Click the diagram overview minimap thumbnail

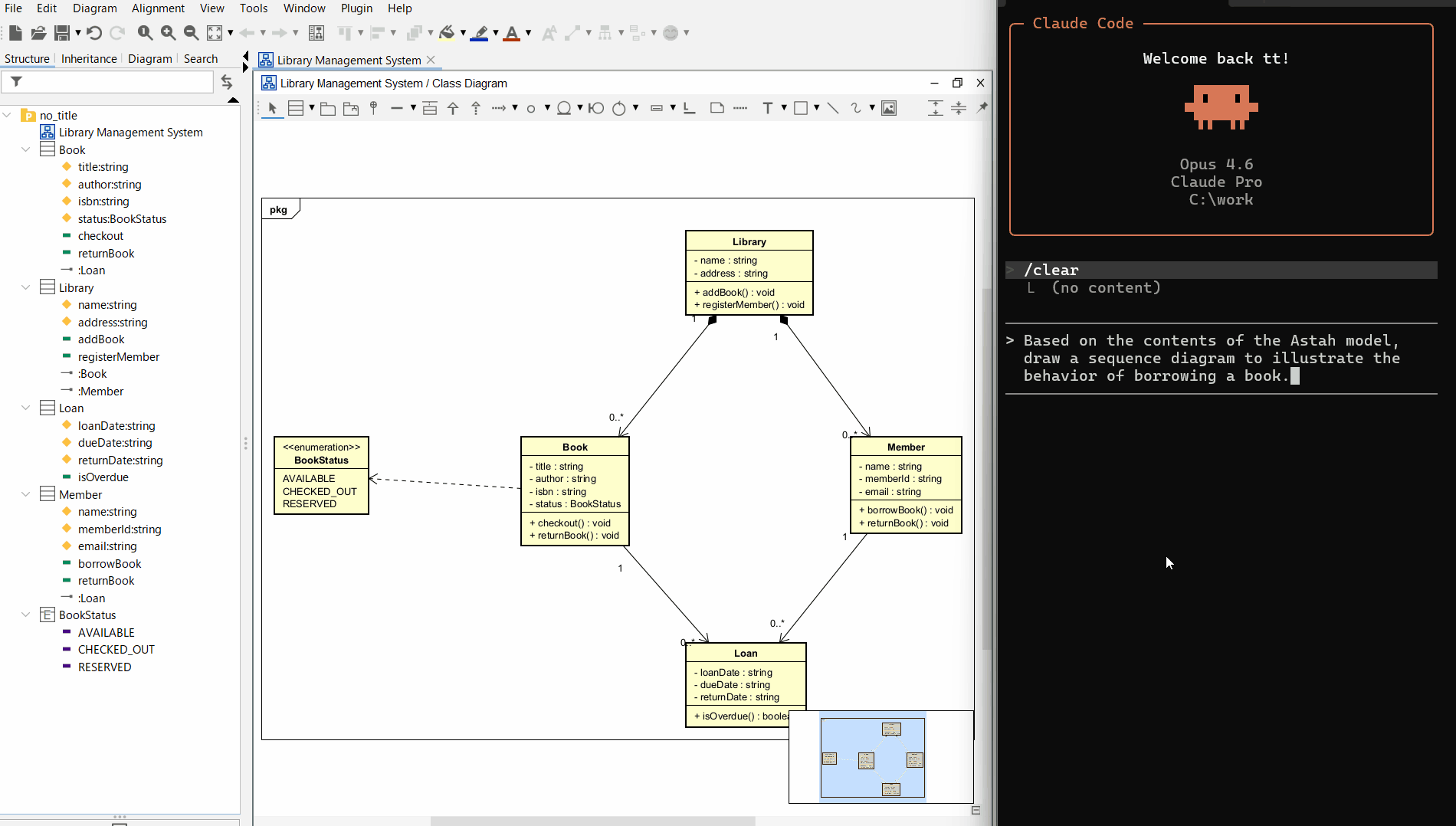pyautogui.click(x=880, y=756)
